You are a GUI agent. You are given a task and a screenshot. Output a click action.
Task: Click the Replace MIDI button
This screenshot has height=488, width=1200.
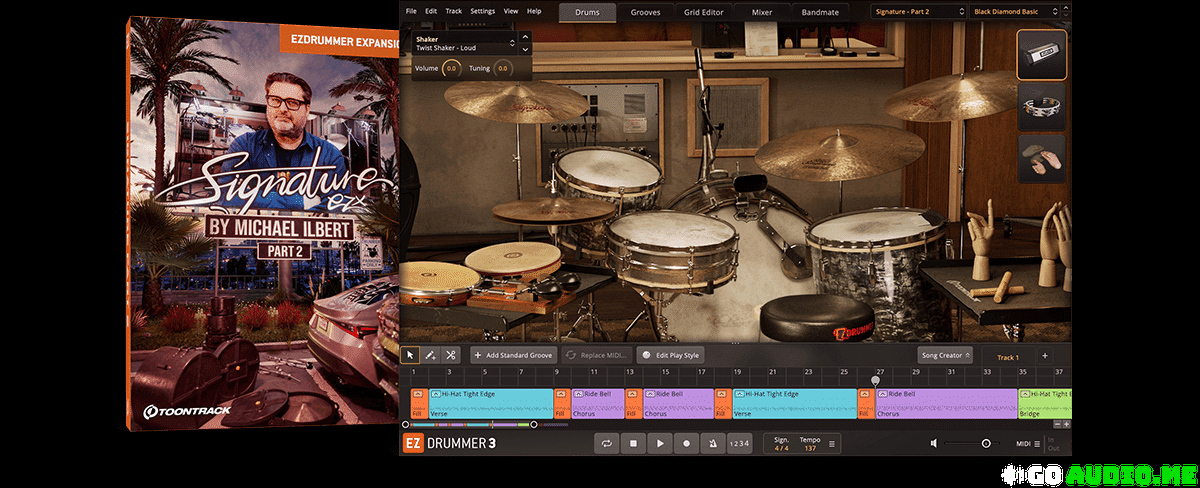[596, 355]
